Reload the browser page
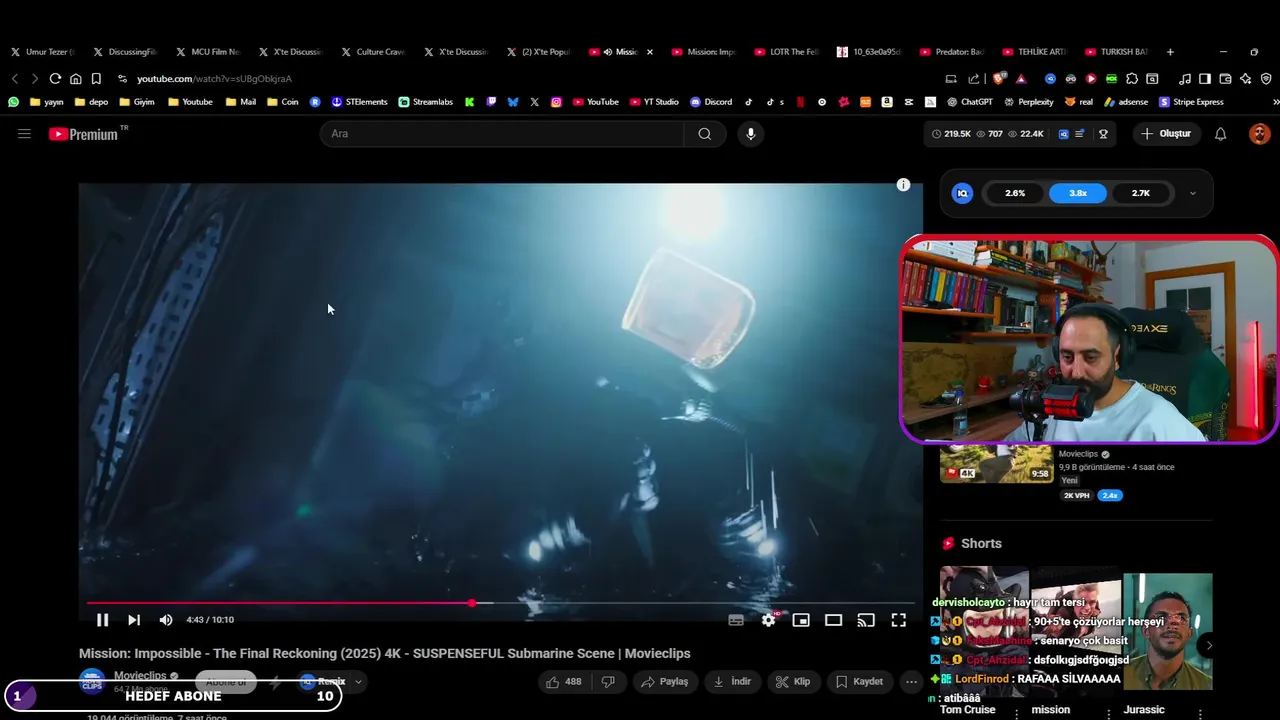This screenshot has height=720, width=1280. pyautogui.click(x=55, y=78)
